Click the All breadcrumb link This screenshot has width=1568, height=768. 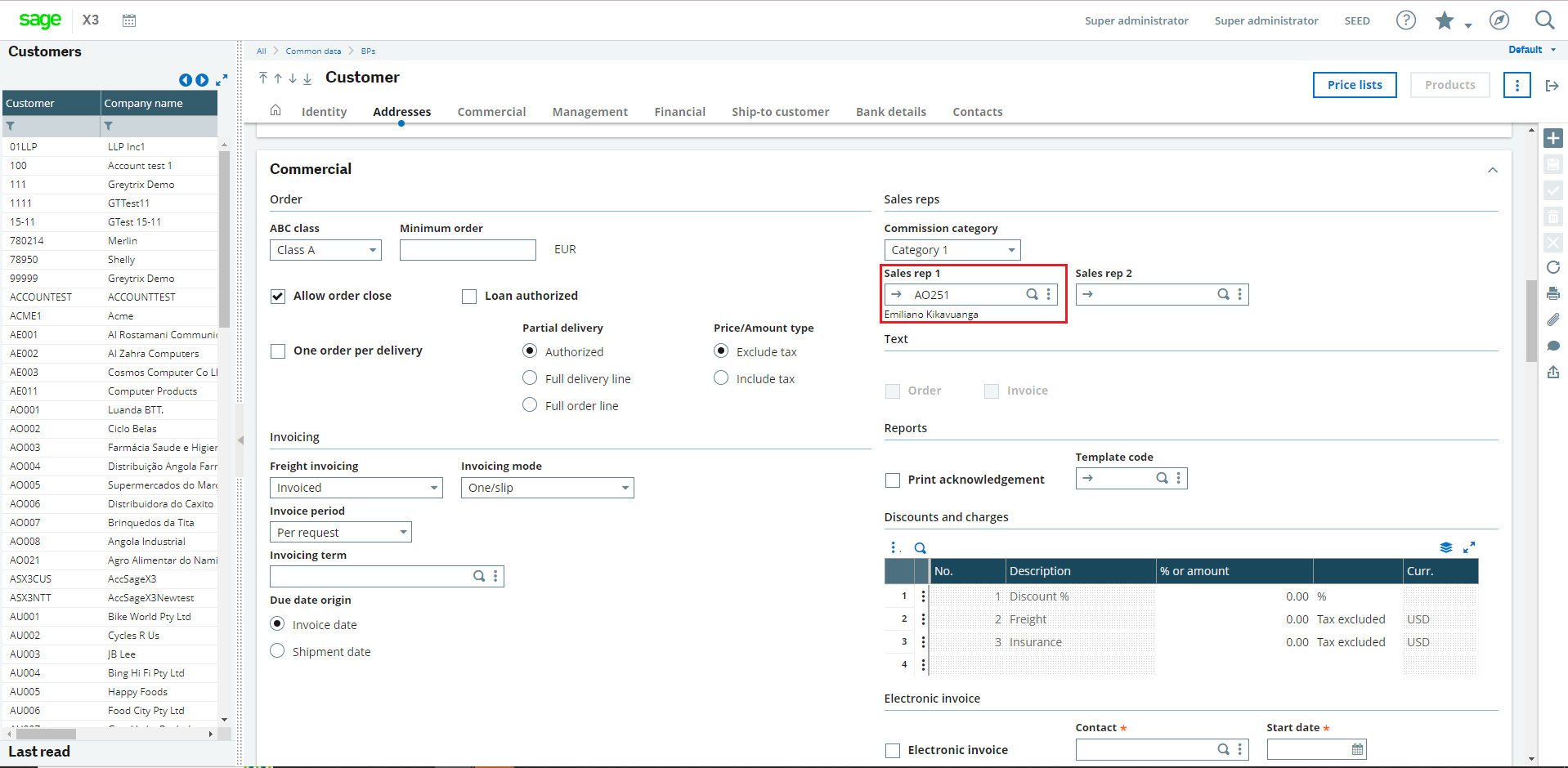[x=261, y=51]
